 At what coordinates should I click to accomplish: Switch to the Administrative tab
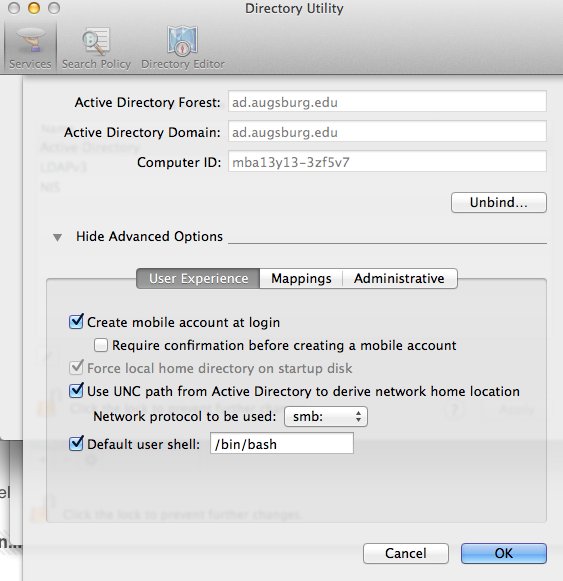(x=400, y=278)
